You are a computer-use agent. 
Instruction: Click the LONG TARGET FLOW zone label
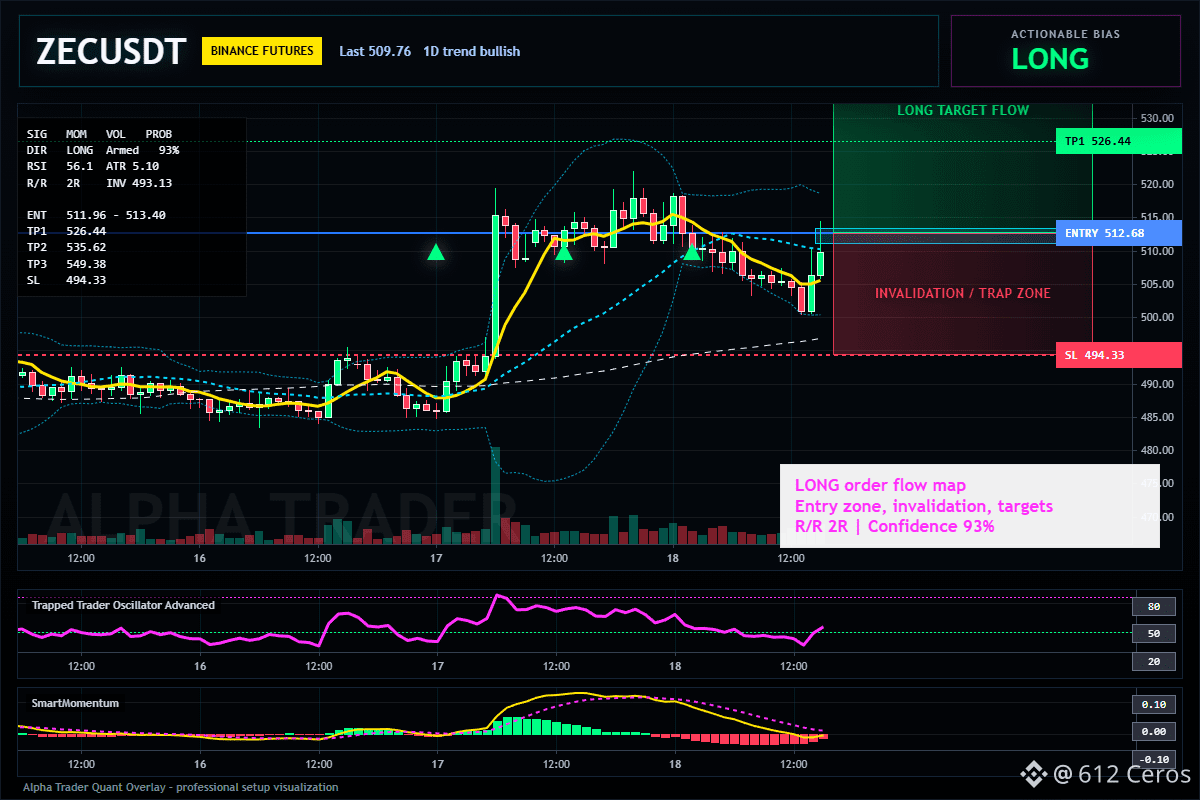962,111
